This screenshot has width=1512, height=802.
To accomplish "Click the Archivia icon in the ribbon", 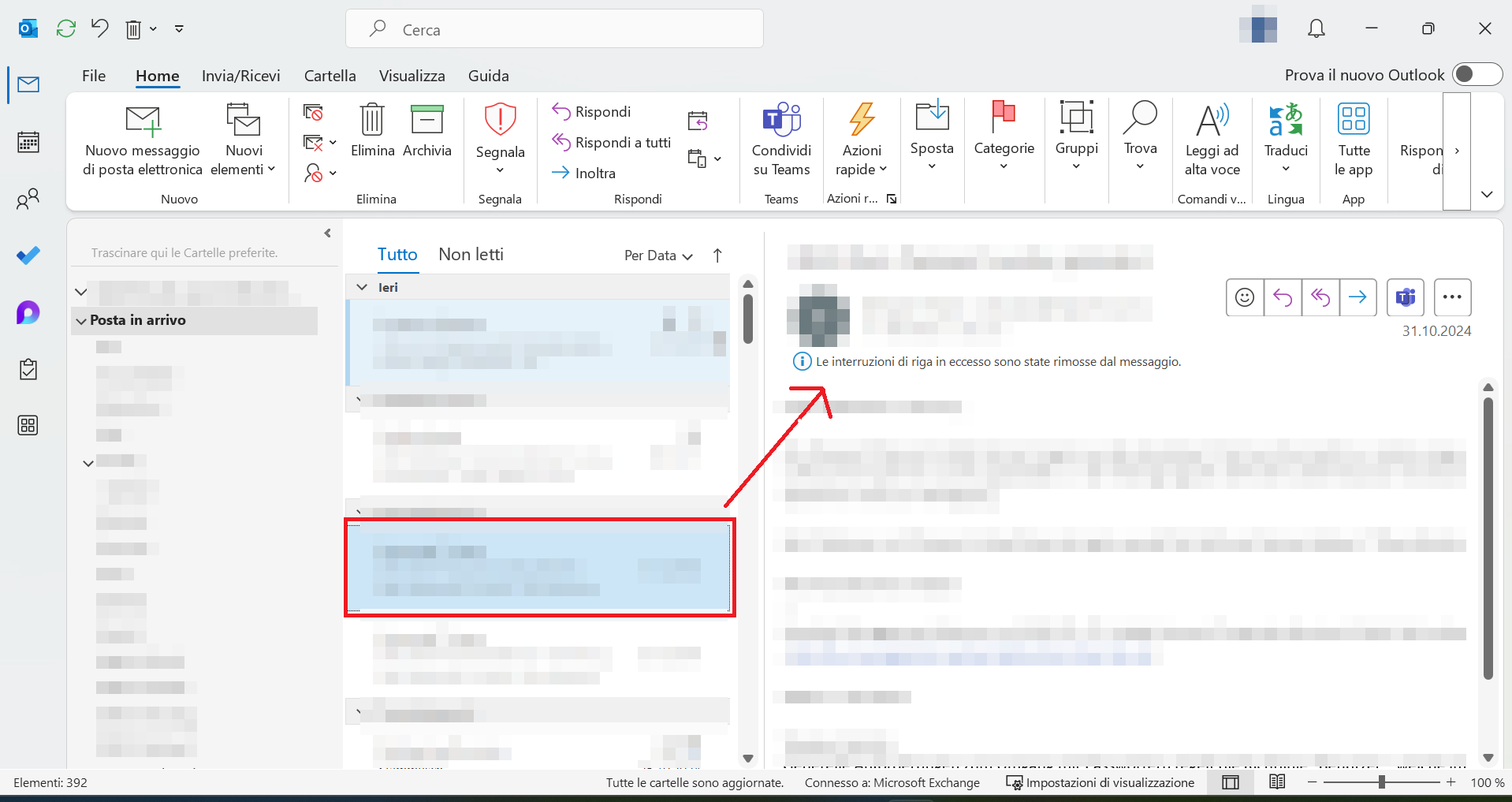I will point(426,121).
